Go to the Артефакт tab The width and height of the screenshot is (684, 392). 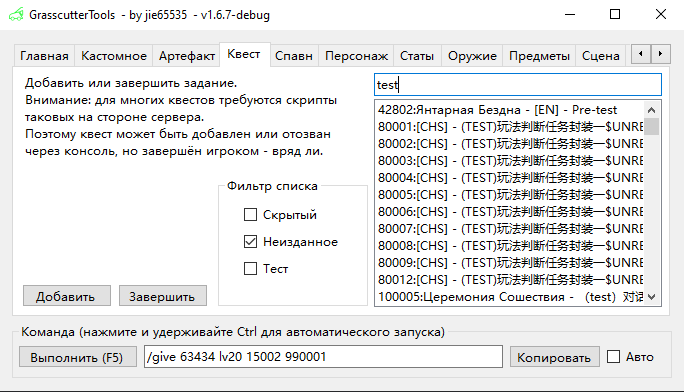click(x=186, y=56)
